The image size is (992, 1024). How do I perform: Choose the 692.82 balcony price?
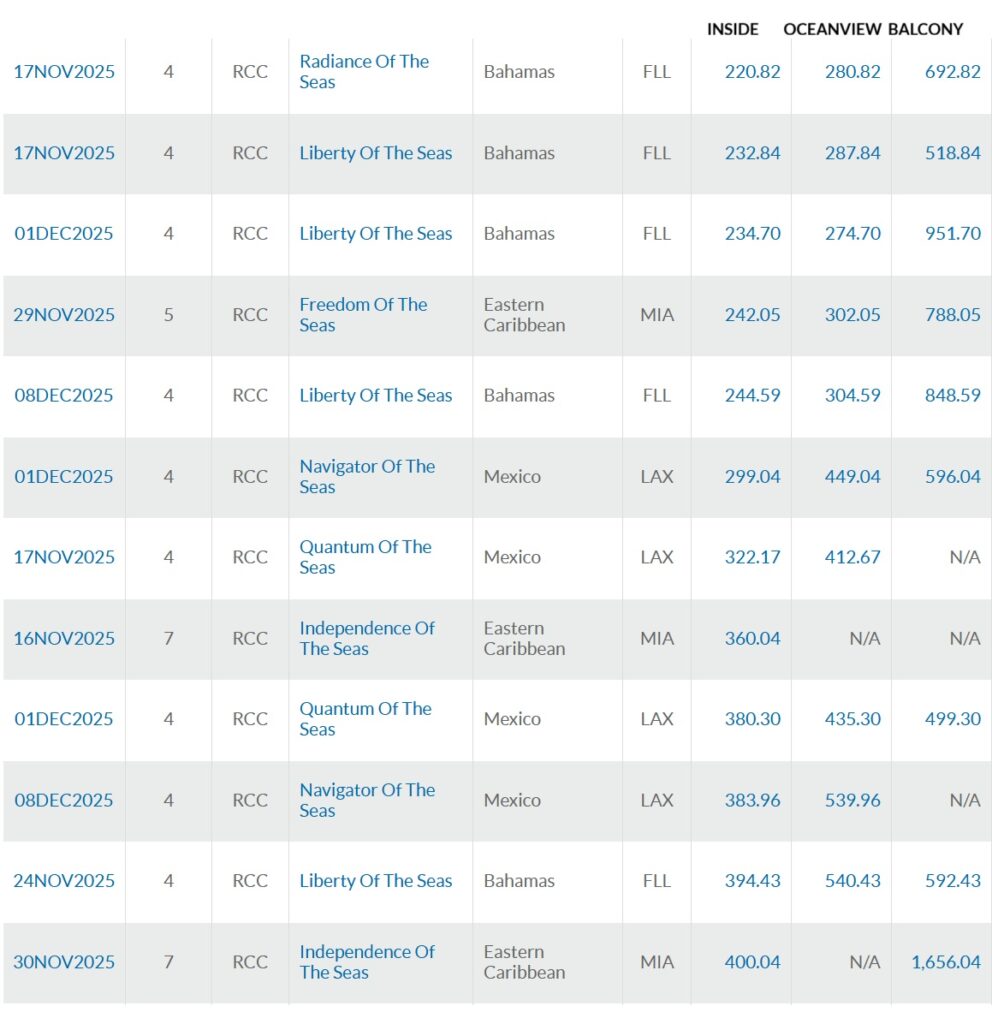tap(945, 72)
